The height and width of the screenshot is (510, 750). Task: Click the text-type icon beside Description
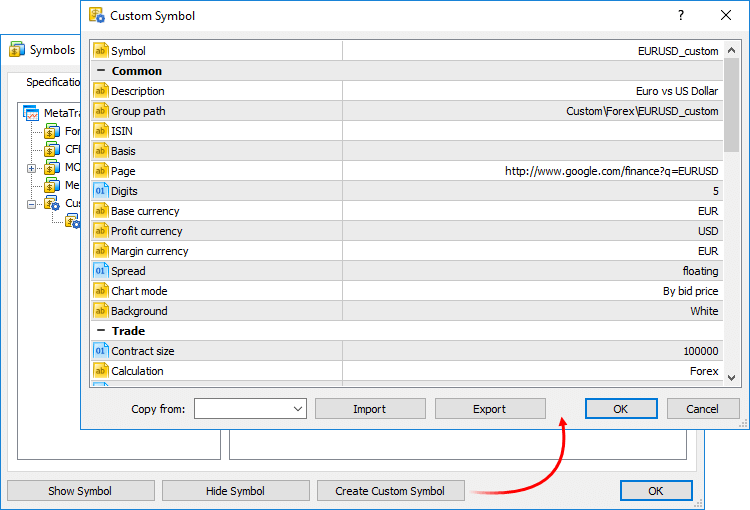[100, 91]
